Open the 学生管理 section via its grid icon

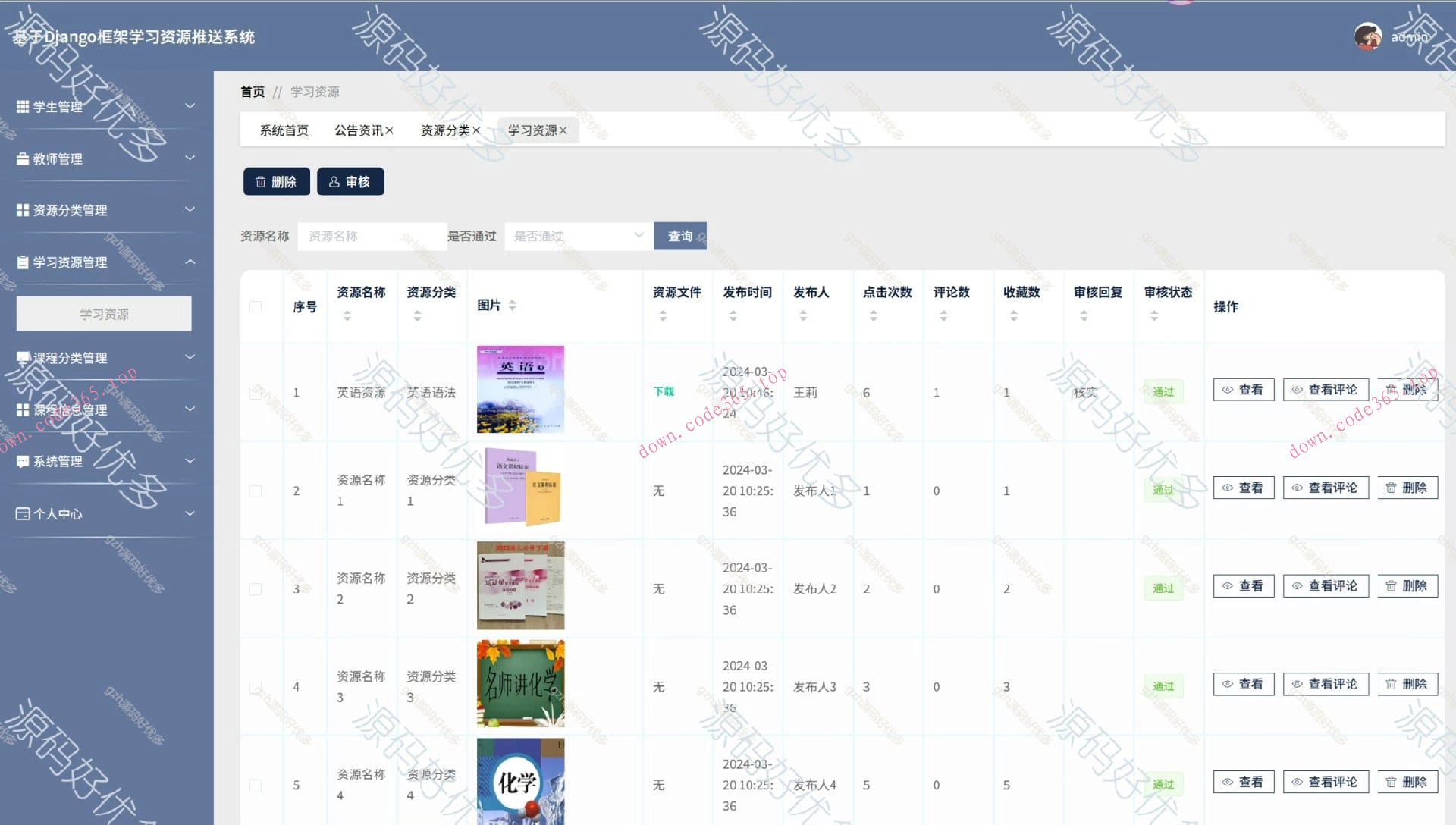tap(21, 106)
